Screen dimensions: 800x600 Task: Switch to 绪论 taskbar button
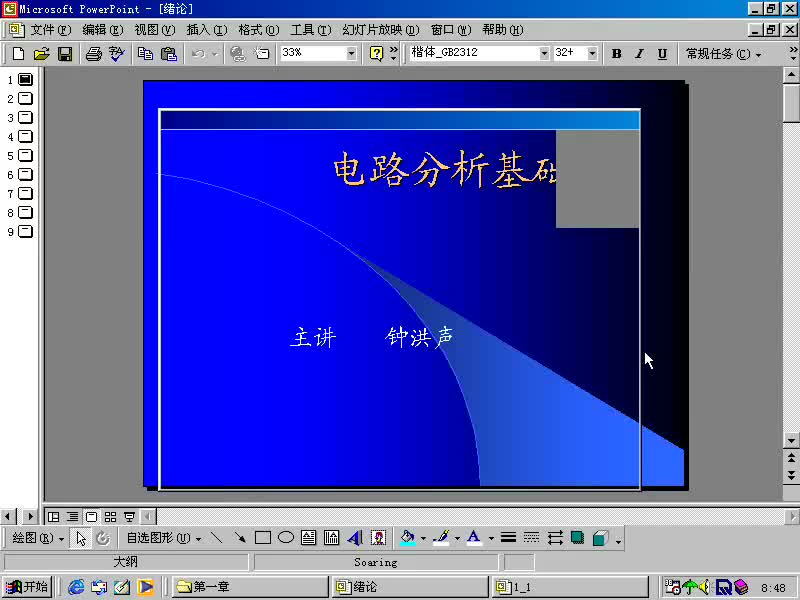pyautogui.click(x=409, y=587)
